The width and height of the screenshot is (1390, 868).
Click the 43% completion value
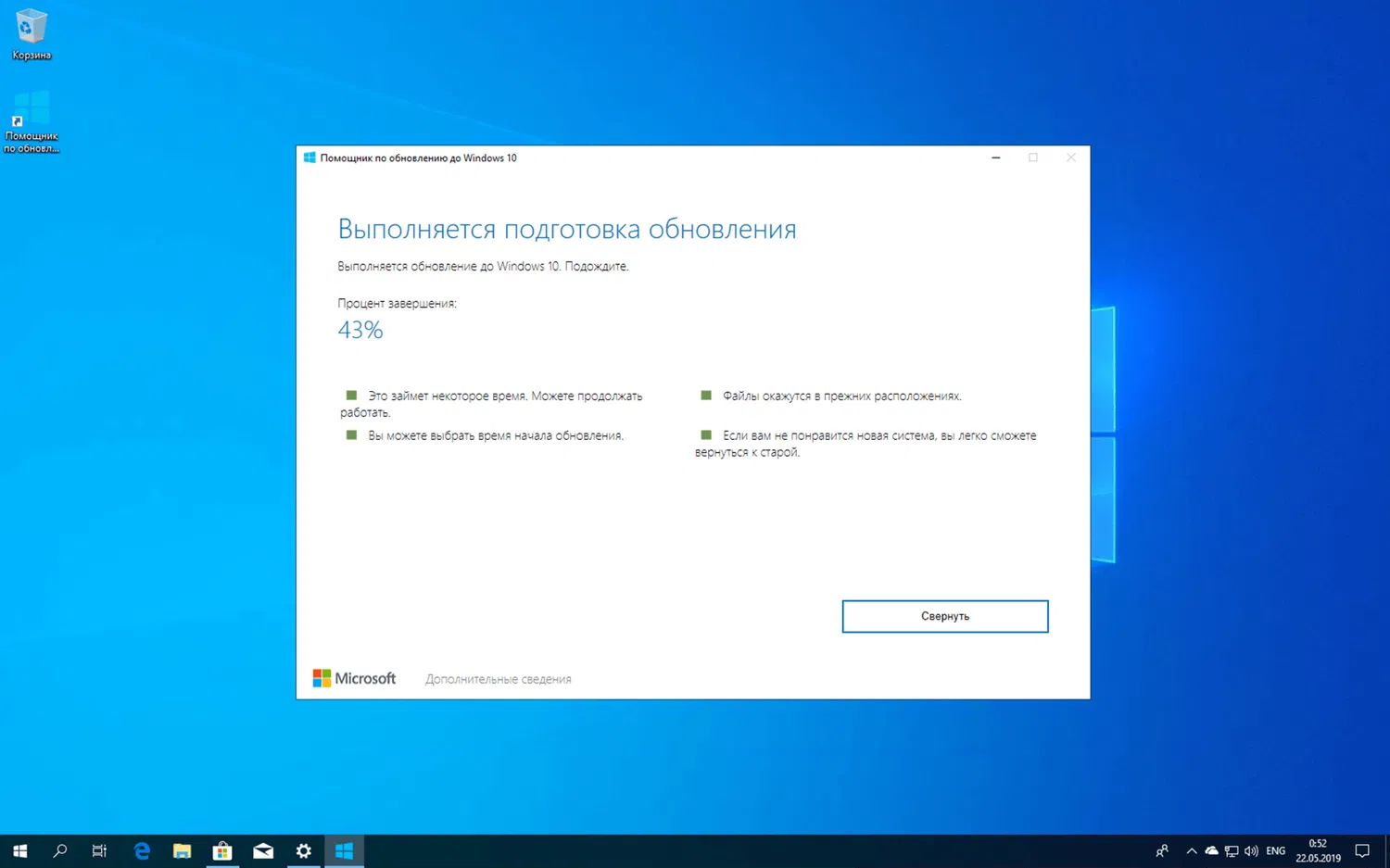pyautogui.click(x=360, y=330)
